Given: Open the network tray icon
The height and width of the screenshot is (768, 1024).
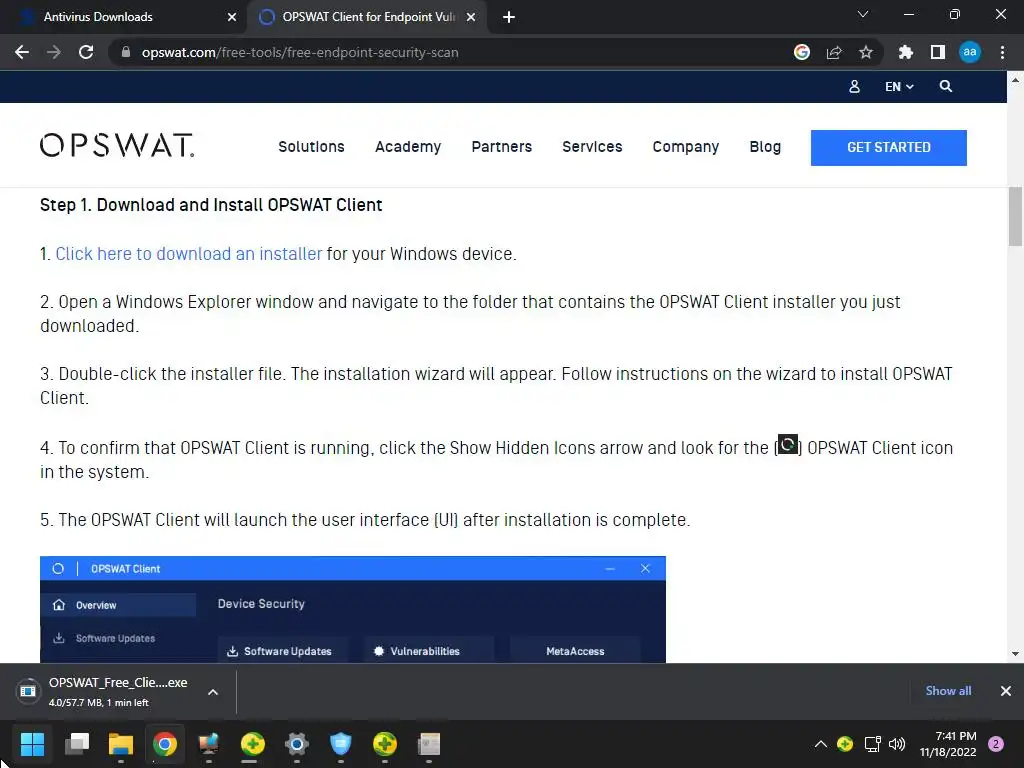Looking at the screenshot, I should pos(872,744).
